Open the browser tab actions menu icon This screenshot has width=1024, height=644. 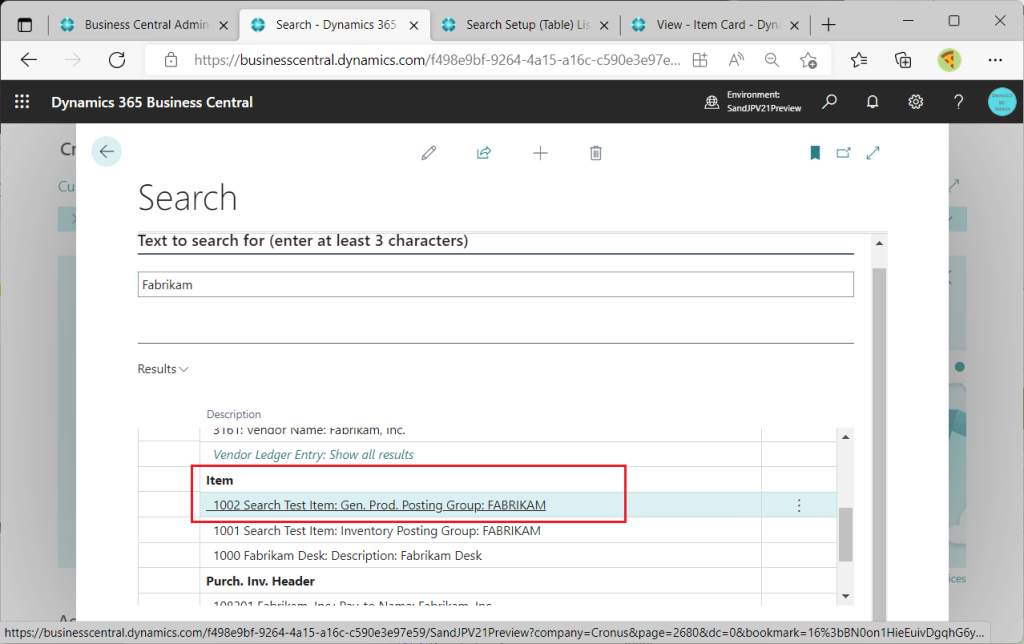click(24, 25)
